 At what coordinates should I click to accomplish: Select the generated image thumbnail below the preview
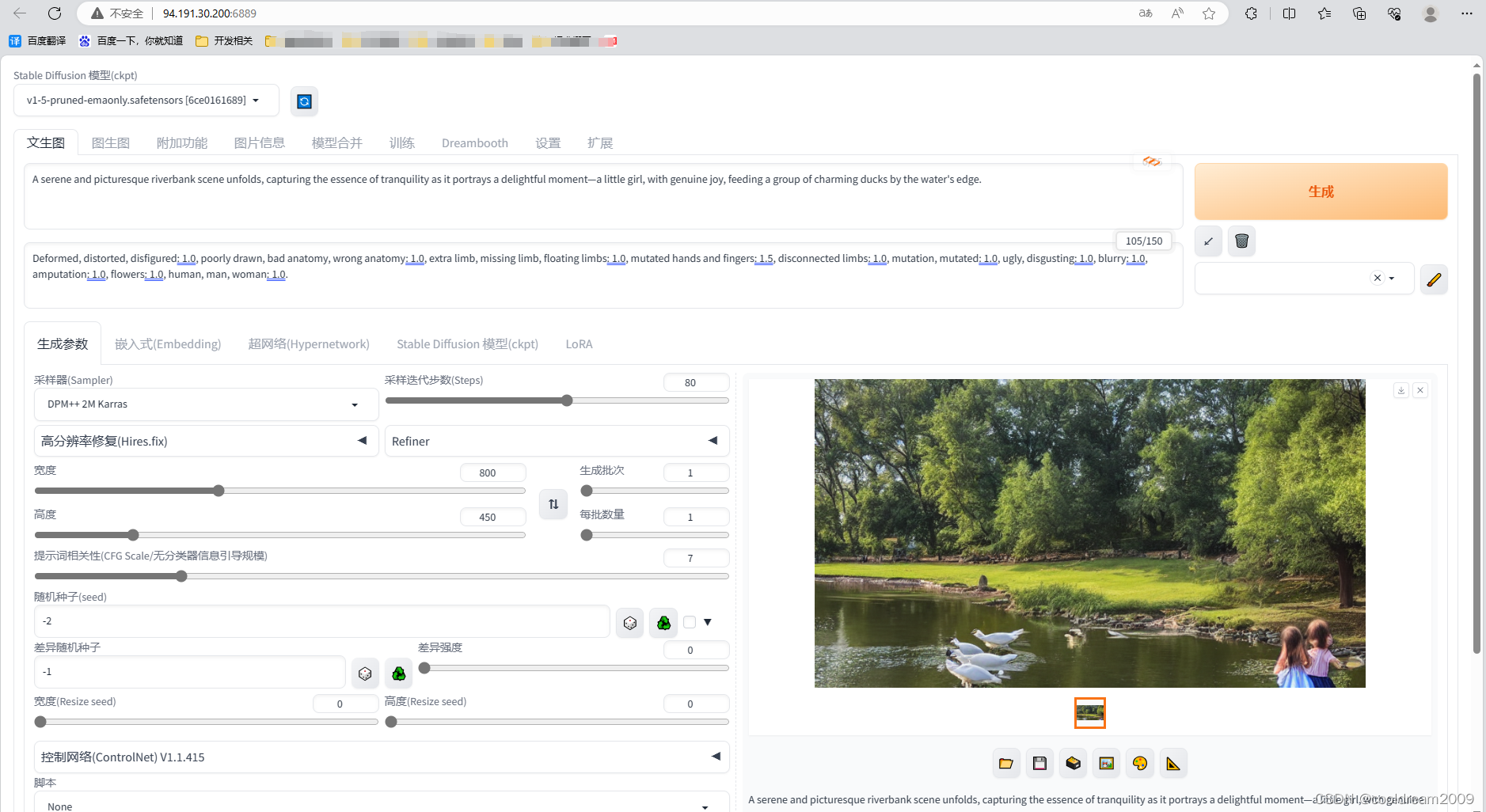point(1090,713)
